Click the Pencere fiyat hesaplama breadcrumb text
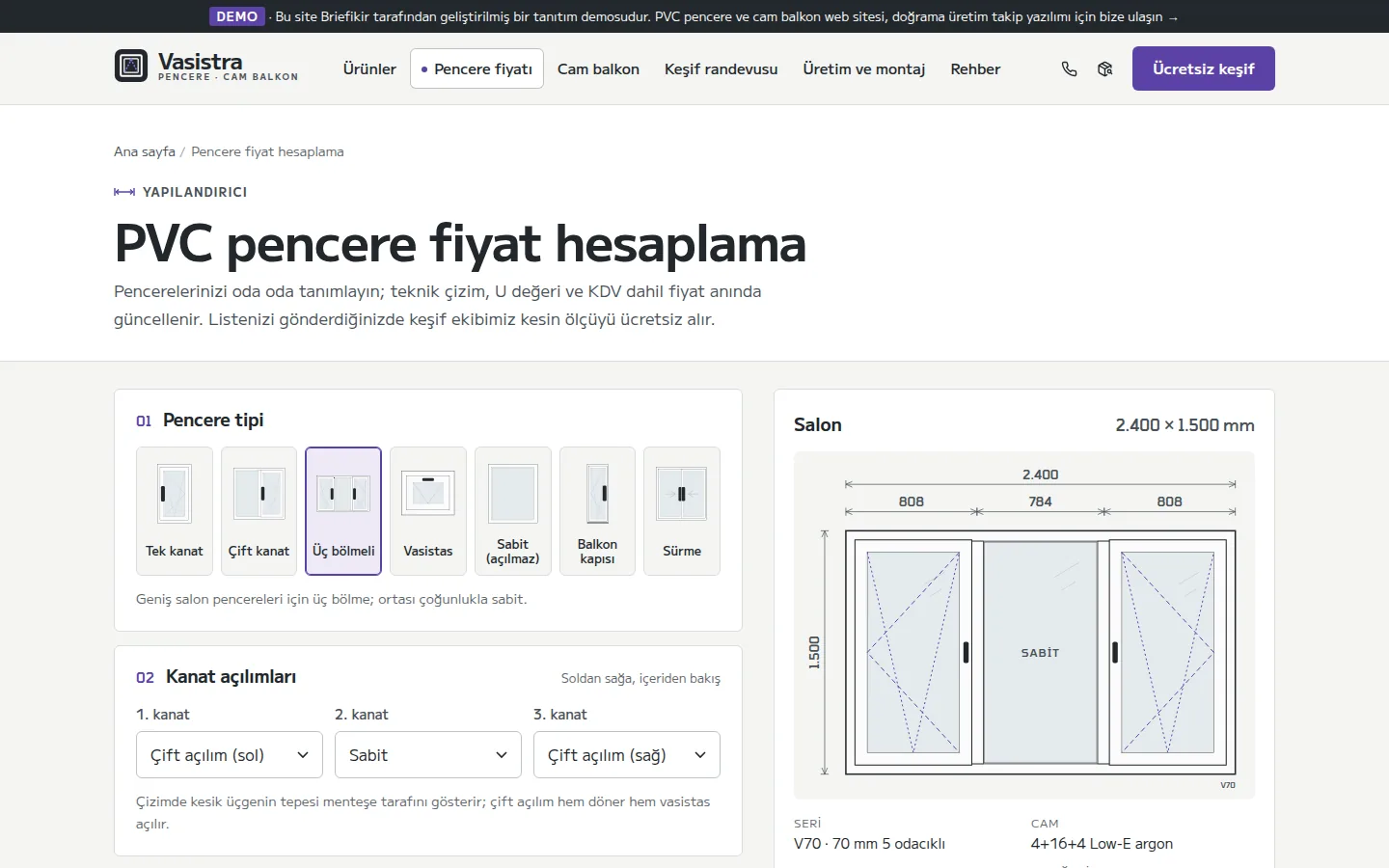Screen dimensions: 1389x868 click(267, 151)
